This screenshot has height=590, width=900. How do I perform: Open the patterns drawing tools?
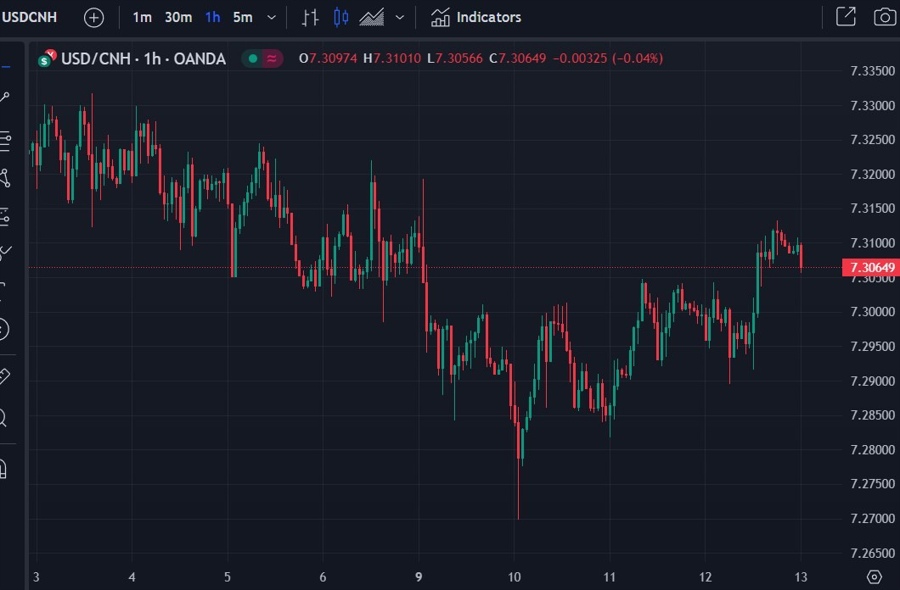5,178
